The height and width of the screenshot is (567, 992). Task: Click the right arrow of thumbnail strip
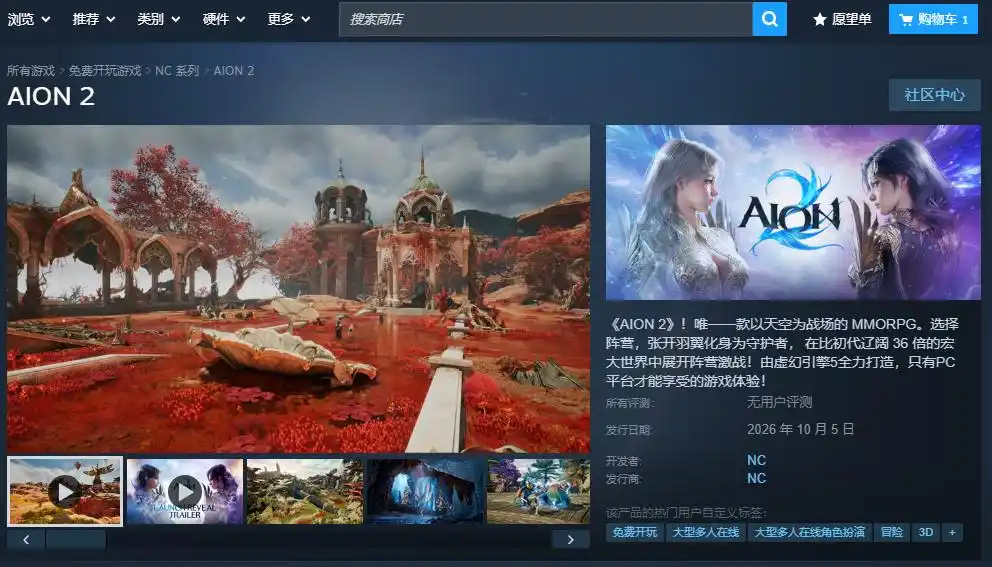tap(571, 539)
